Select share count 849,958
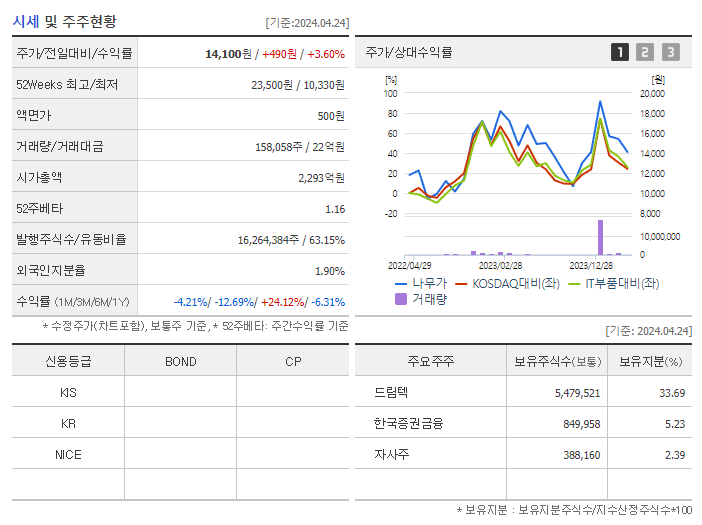This screenshot has height=525, width=702. click(582, 424)
